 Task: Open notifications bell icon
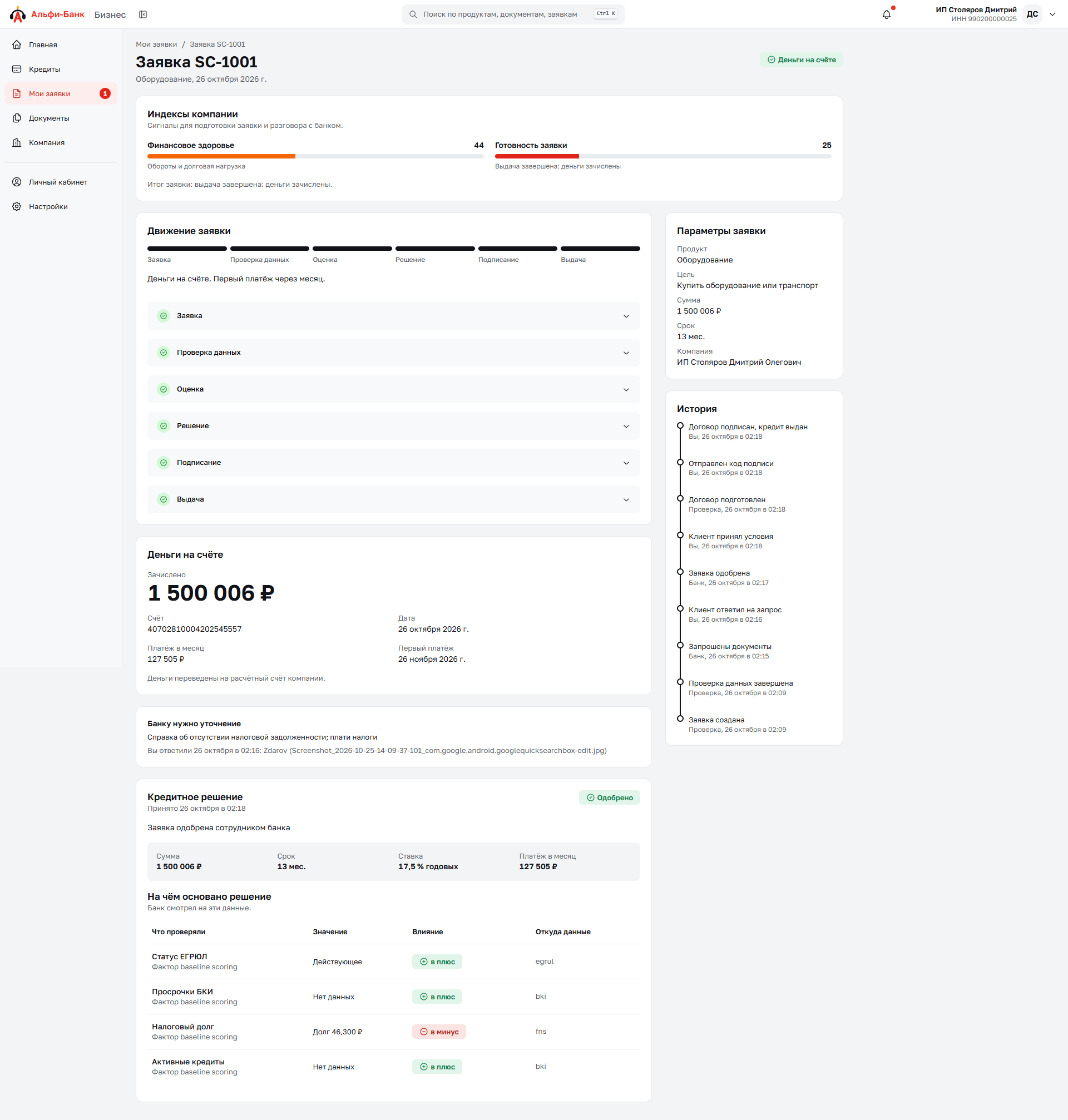coord(887,14)
